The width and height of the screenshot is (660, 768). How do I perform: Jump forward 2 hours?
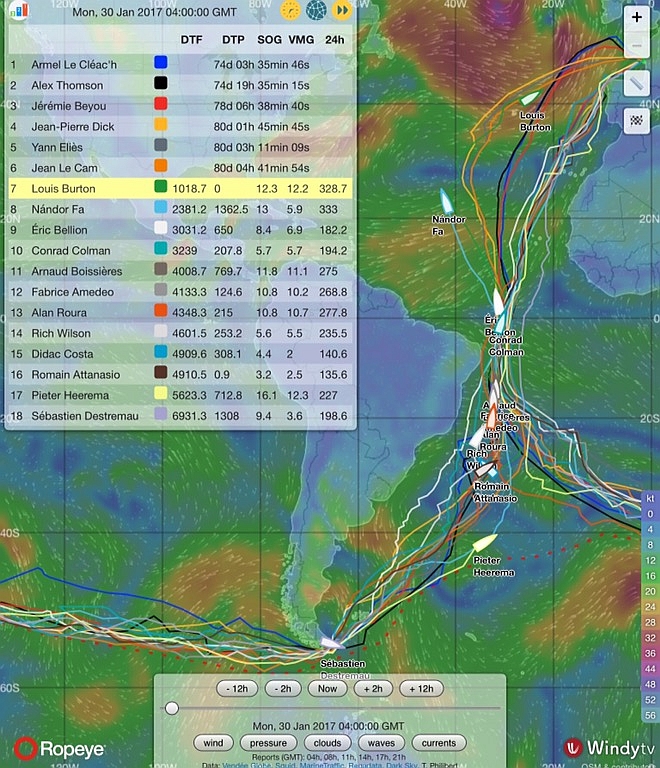point(372,689)
